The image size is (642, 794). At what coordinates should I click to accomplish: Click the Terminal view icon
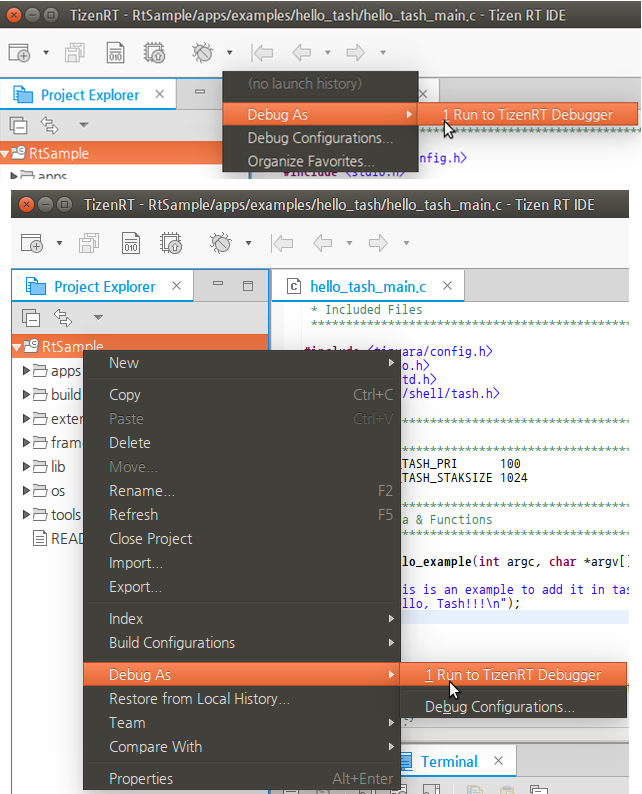point(406,762)
